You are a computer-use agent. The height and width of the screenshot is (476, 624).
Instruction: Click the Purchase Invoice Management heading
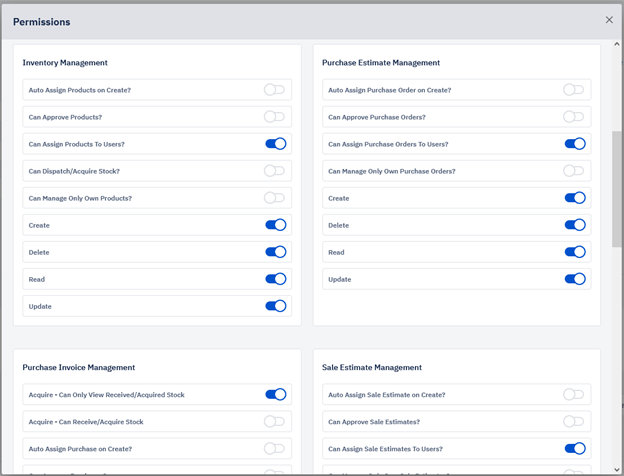(79, 367)
